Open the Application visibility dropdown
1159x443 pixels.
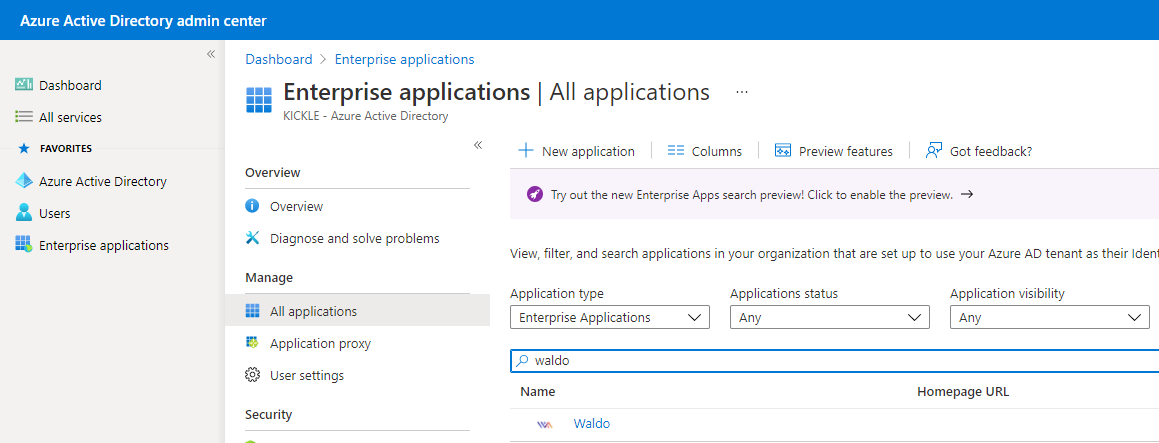(1050, 317)
